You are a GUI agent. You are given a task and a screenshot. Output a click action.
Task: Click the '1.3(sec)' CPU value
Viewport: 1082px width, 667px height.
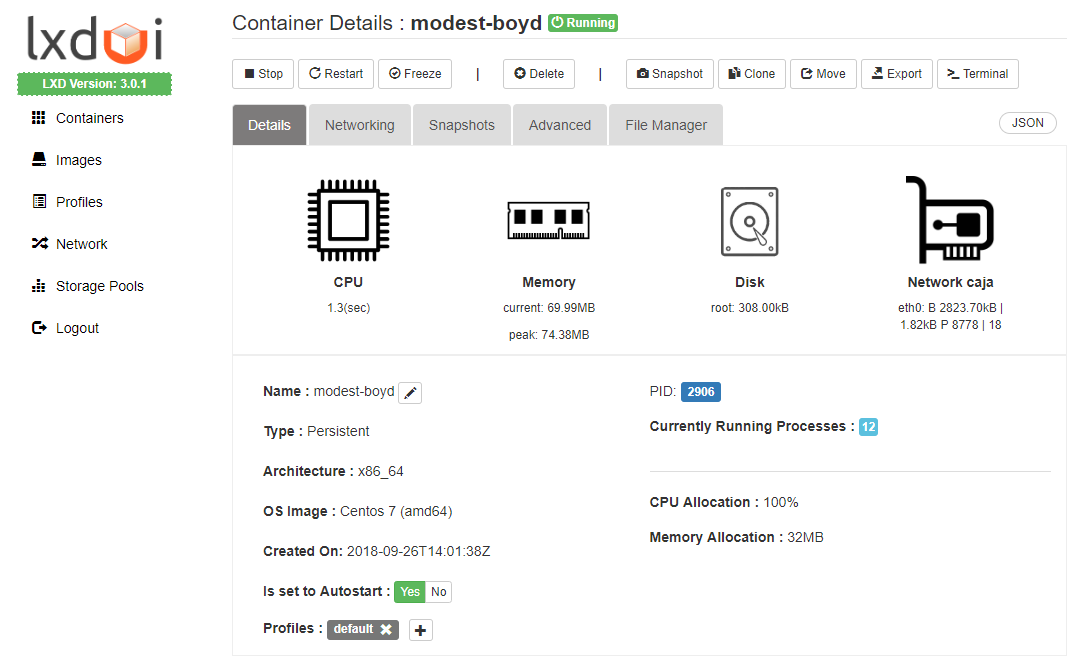[x=348, y=308]
